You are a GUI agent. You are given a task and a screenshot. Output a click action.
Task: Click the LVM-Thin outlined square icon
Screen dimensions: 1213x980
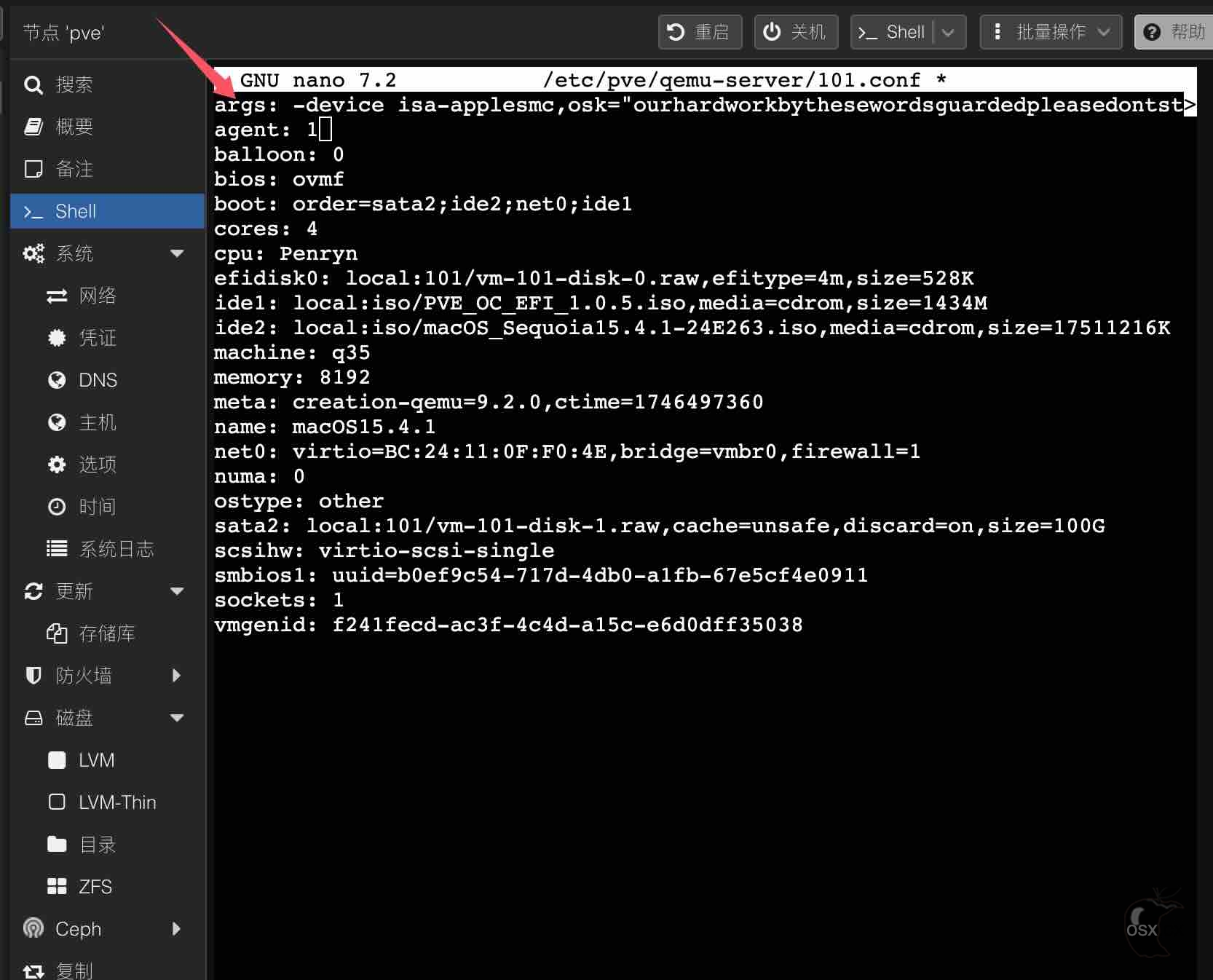pos(57,802)
